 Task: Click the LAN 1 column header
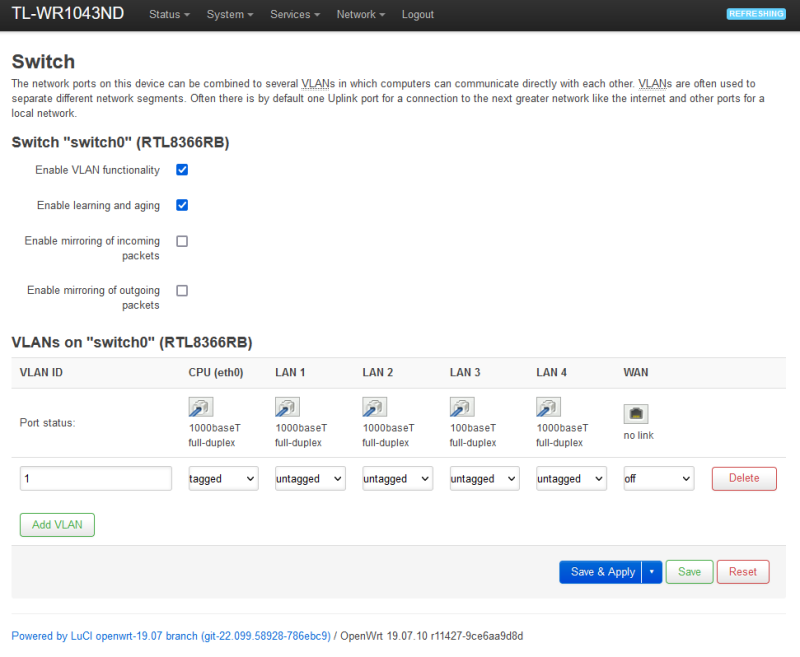click(x=290, y=372)
